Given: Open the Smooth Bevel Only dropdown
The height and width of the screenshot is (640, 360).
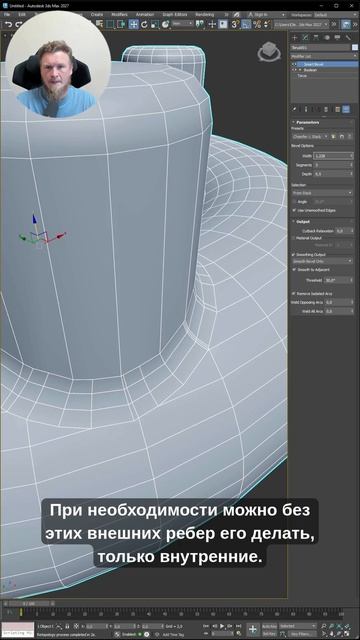Looking at the screenshot, I should click(322, 261).
